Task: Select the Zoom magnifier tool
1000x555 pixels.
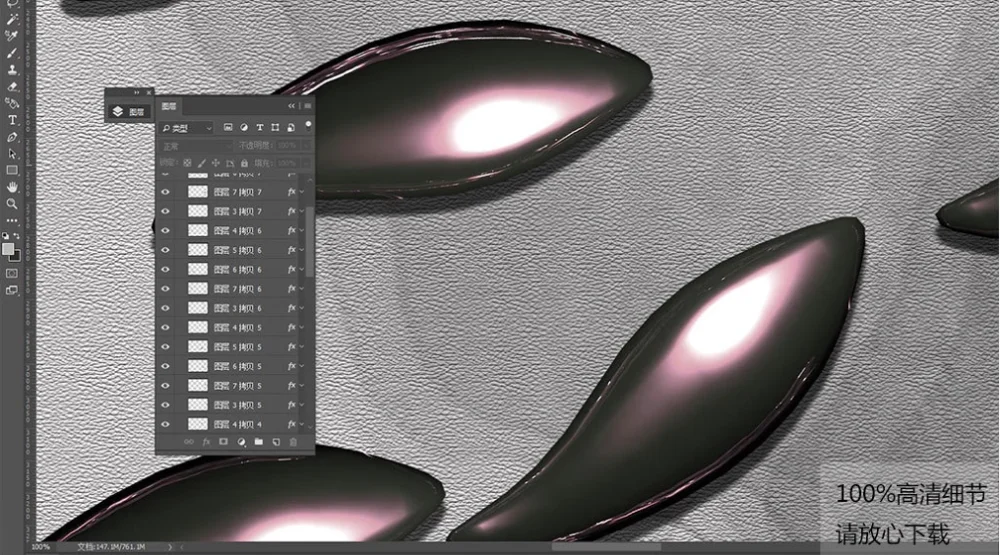Action: pyautogui.click(x=12, y=204)
